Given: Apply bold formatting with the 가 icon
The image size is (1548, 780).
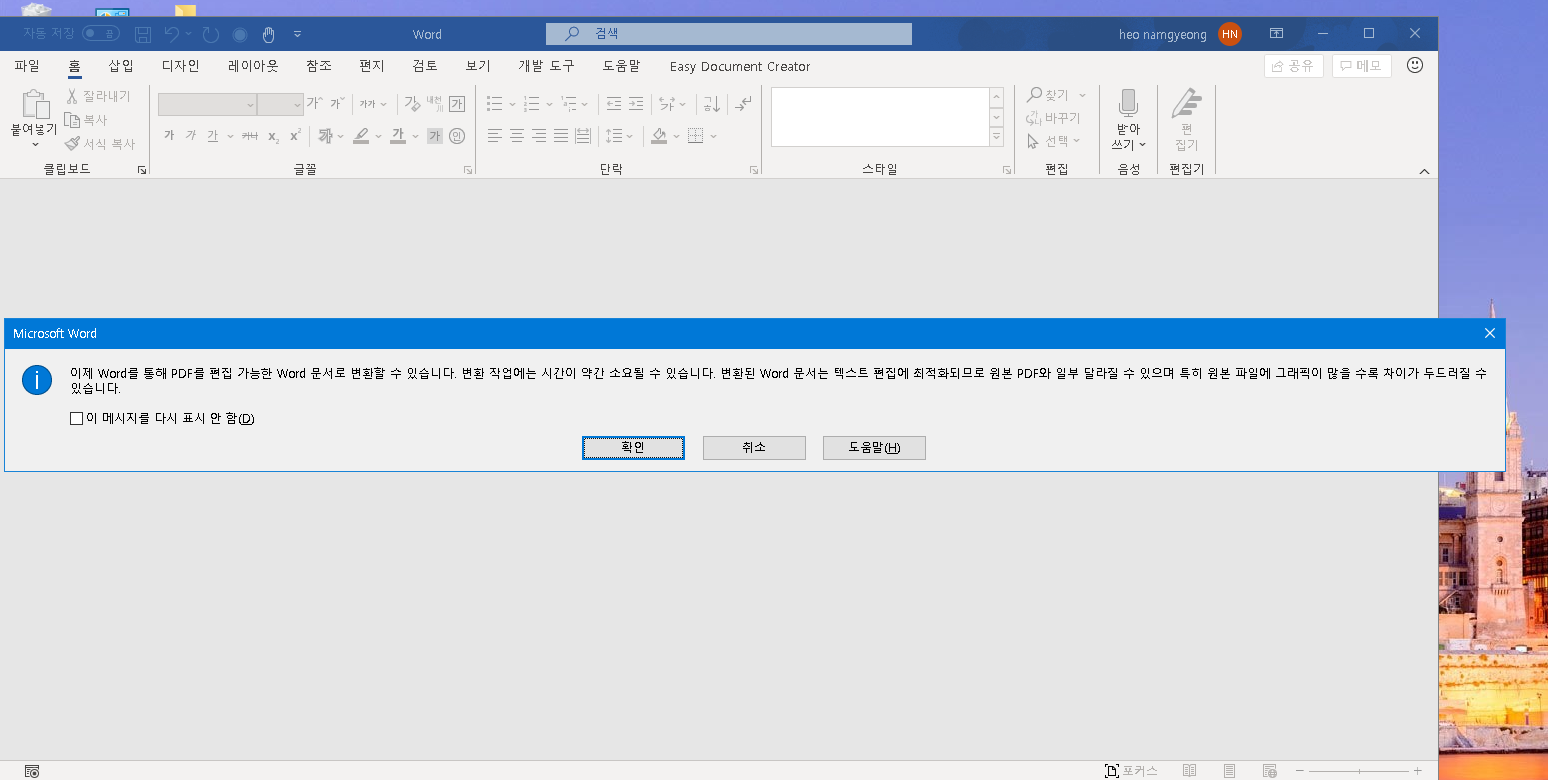Looking at the screenshot, I should 168,135.
